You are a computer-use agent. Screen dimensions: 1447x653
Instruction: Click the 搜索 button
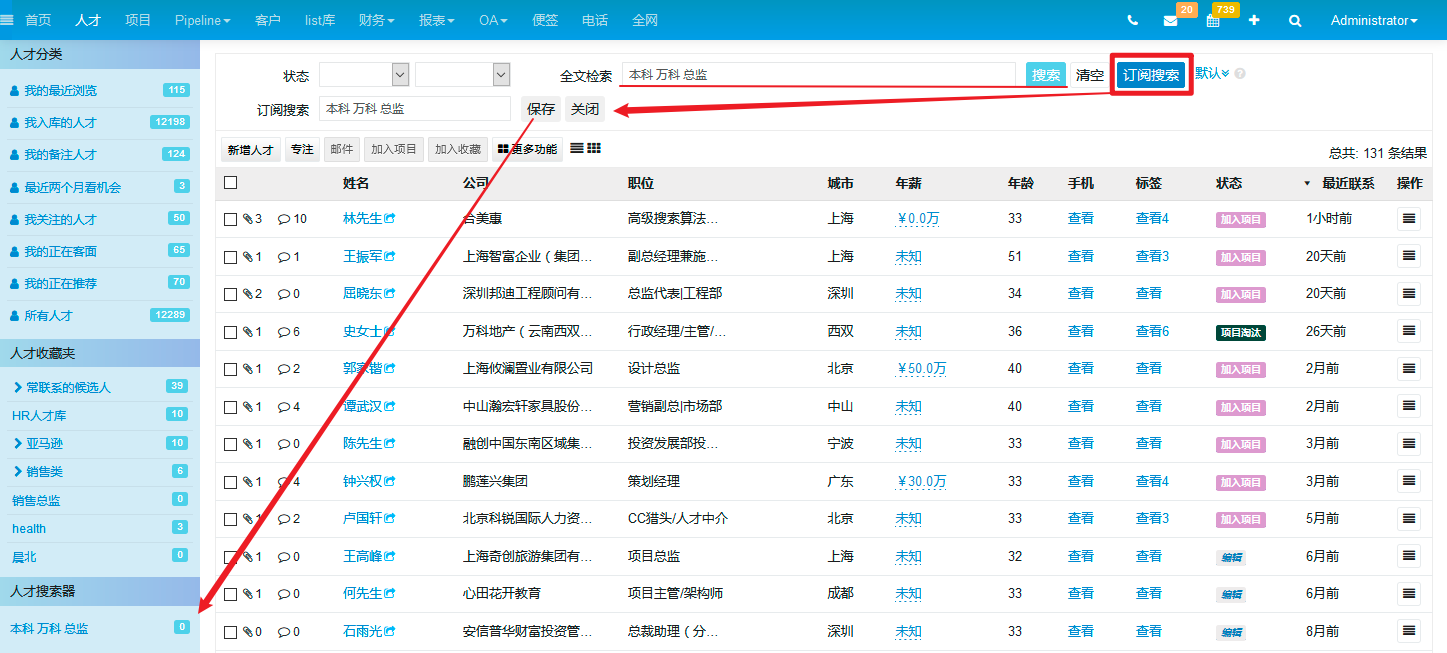(x=1046, y=75)
